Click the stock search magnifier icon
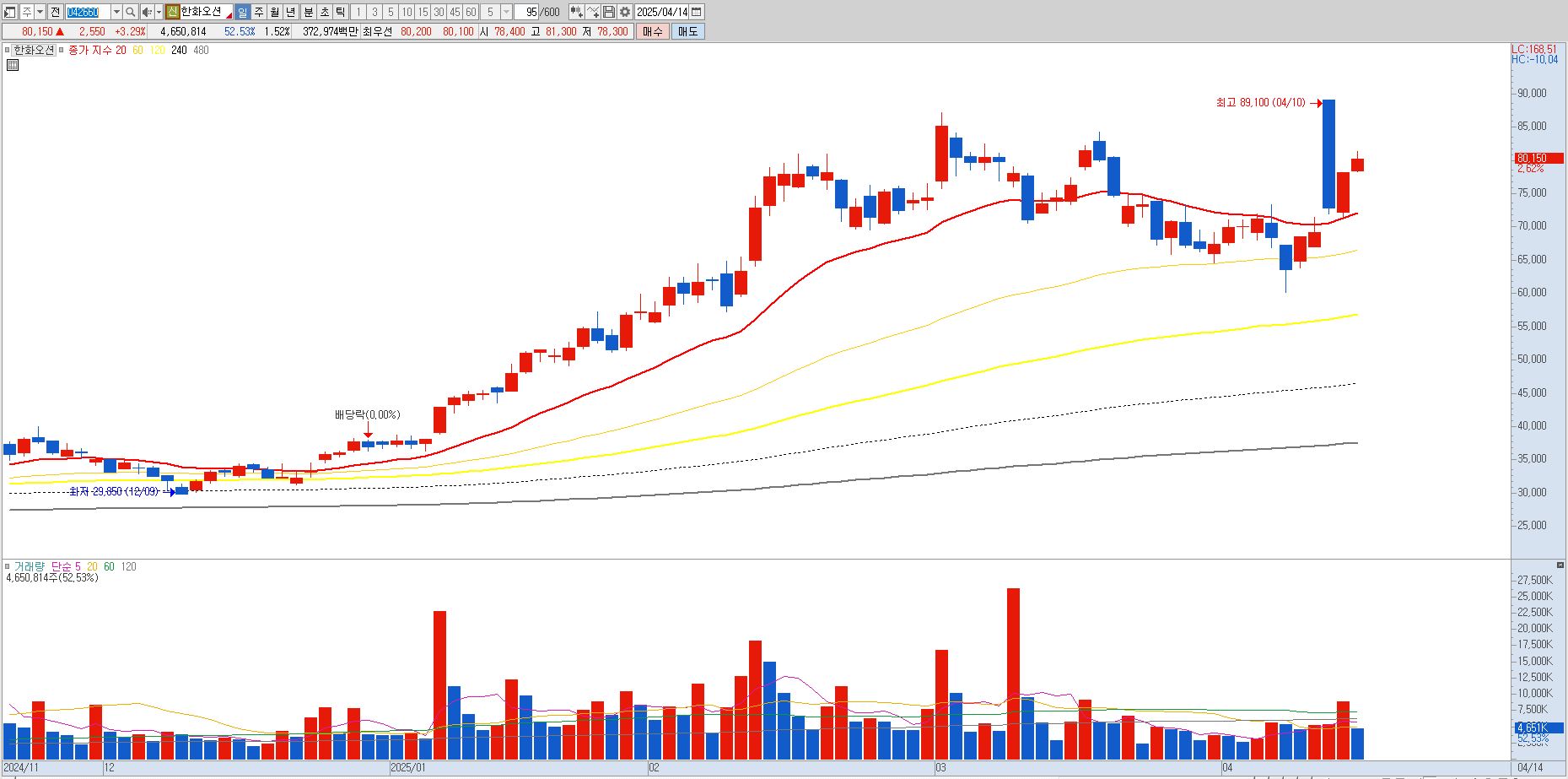 (x=131, y=12)
